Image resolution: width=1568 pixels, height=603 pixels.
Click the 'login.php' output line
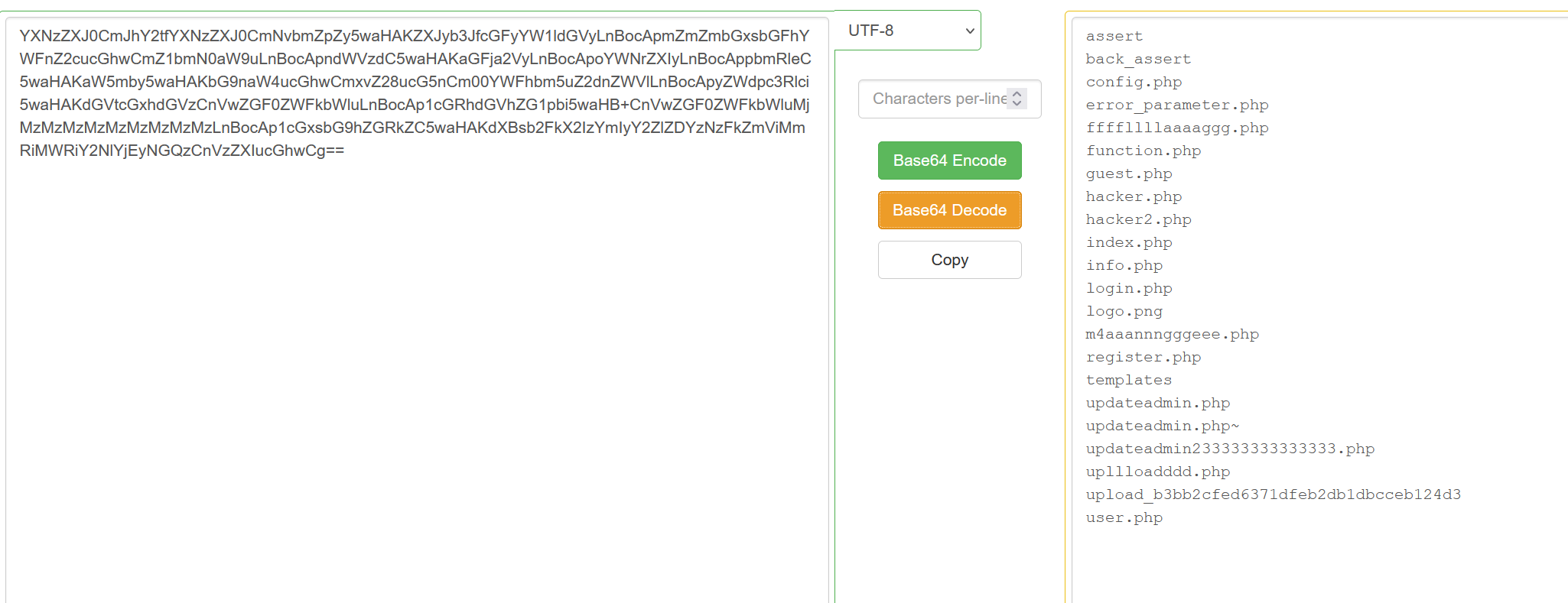[1129, 288]
